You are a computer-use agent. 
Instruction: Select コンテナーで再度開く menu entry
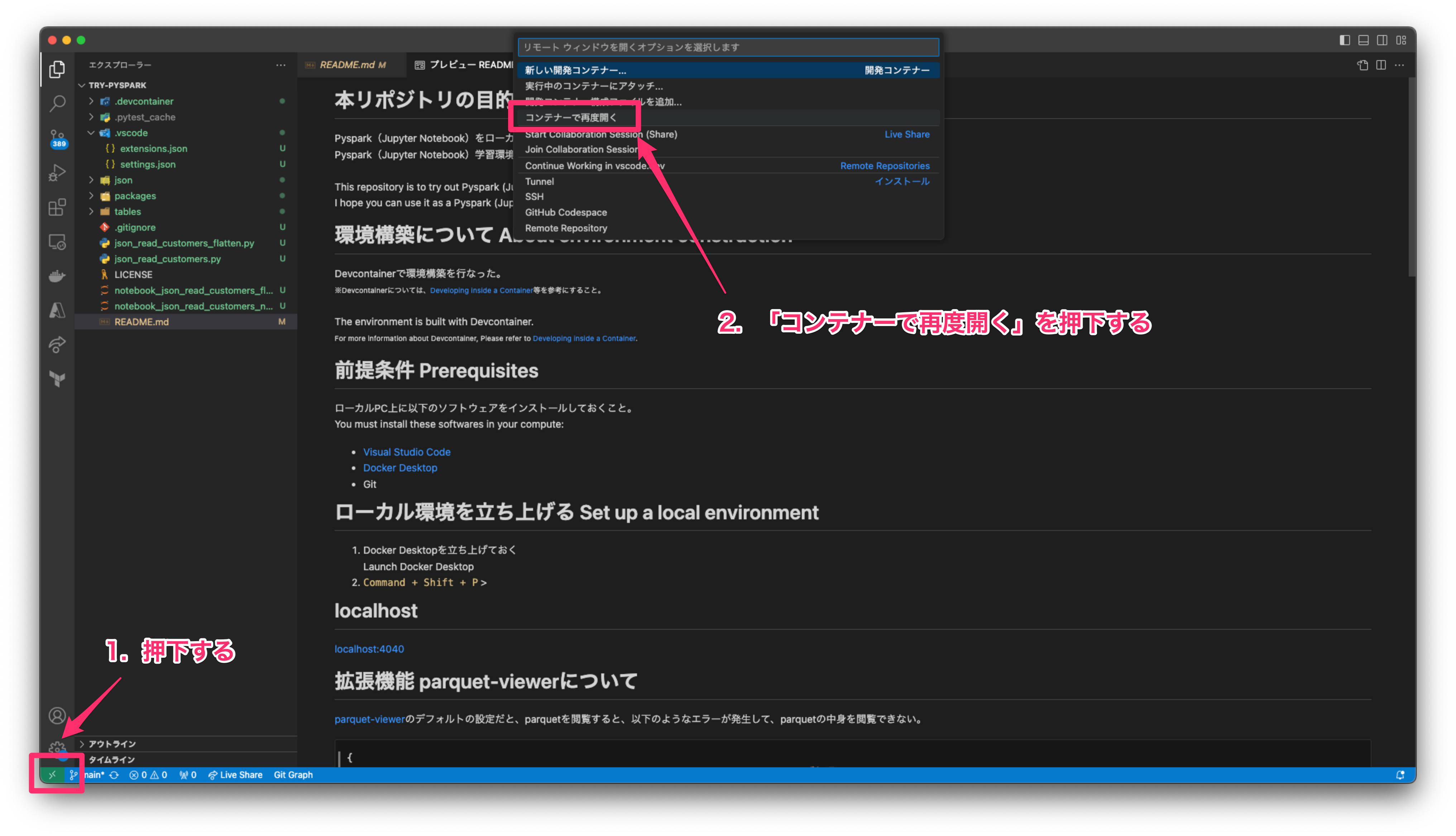(x=571, y=118)
